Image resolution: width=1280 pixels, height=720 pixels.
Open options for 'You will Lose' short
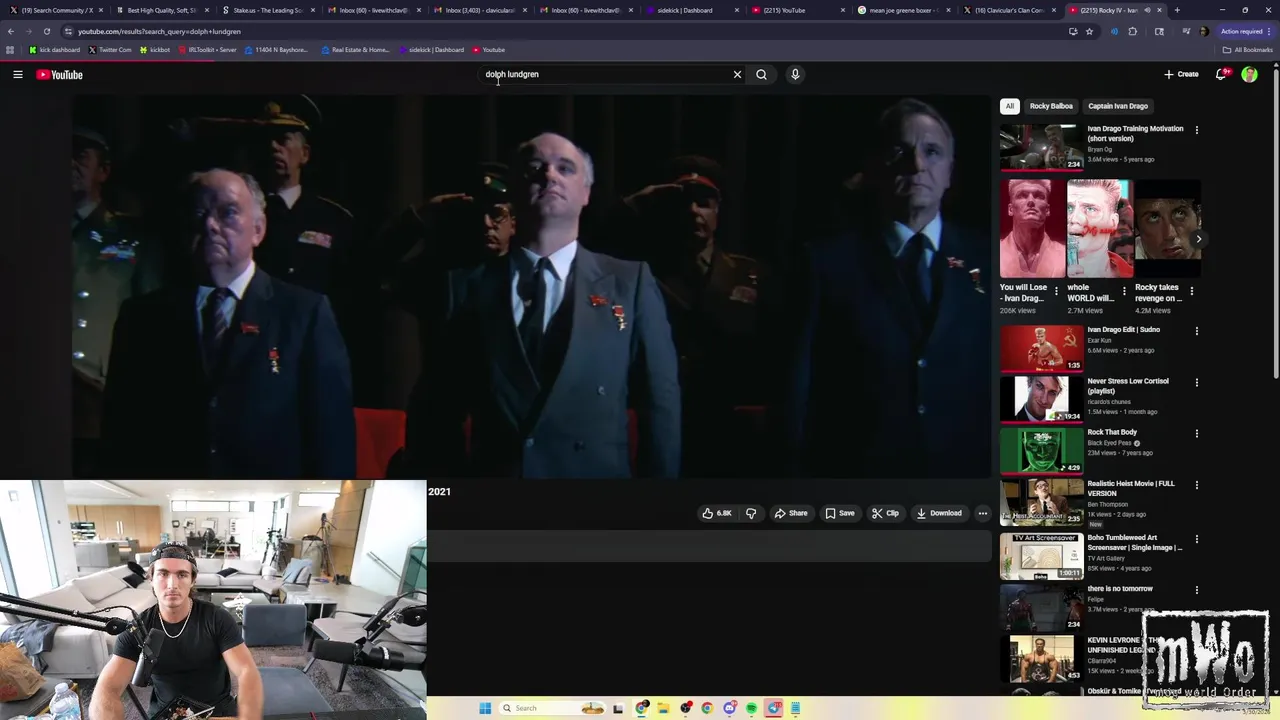click(1056, 291)
